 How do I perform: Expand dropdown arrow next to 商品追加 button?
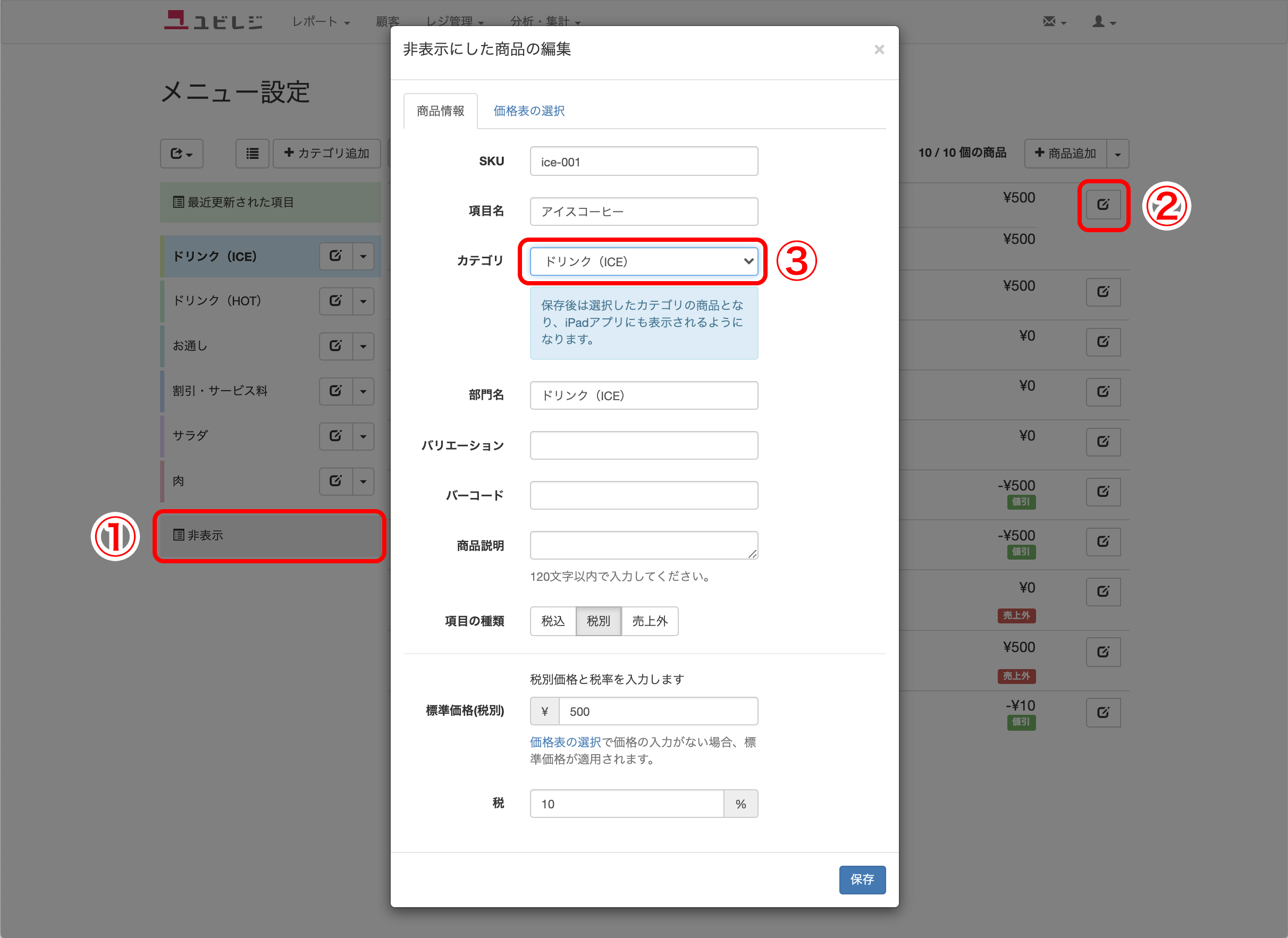[1117, 154]
